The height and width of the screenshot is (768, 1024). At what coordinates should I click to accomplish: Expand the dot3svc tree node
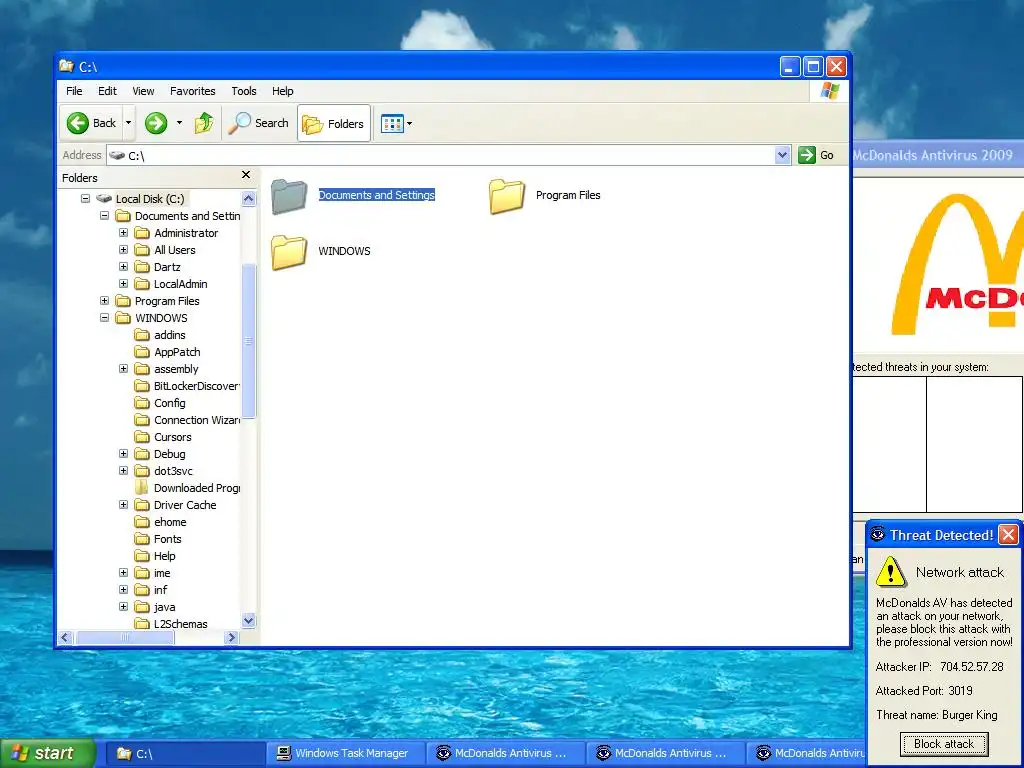123,470
